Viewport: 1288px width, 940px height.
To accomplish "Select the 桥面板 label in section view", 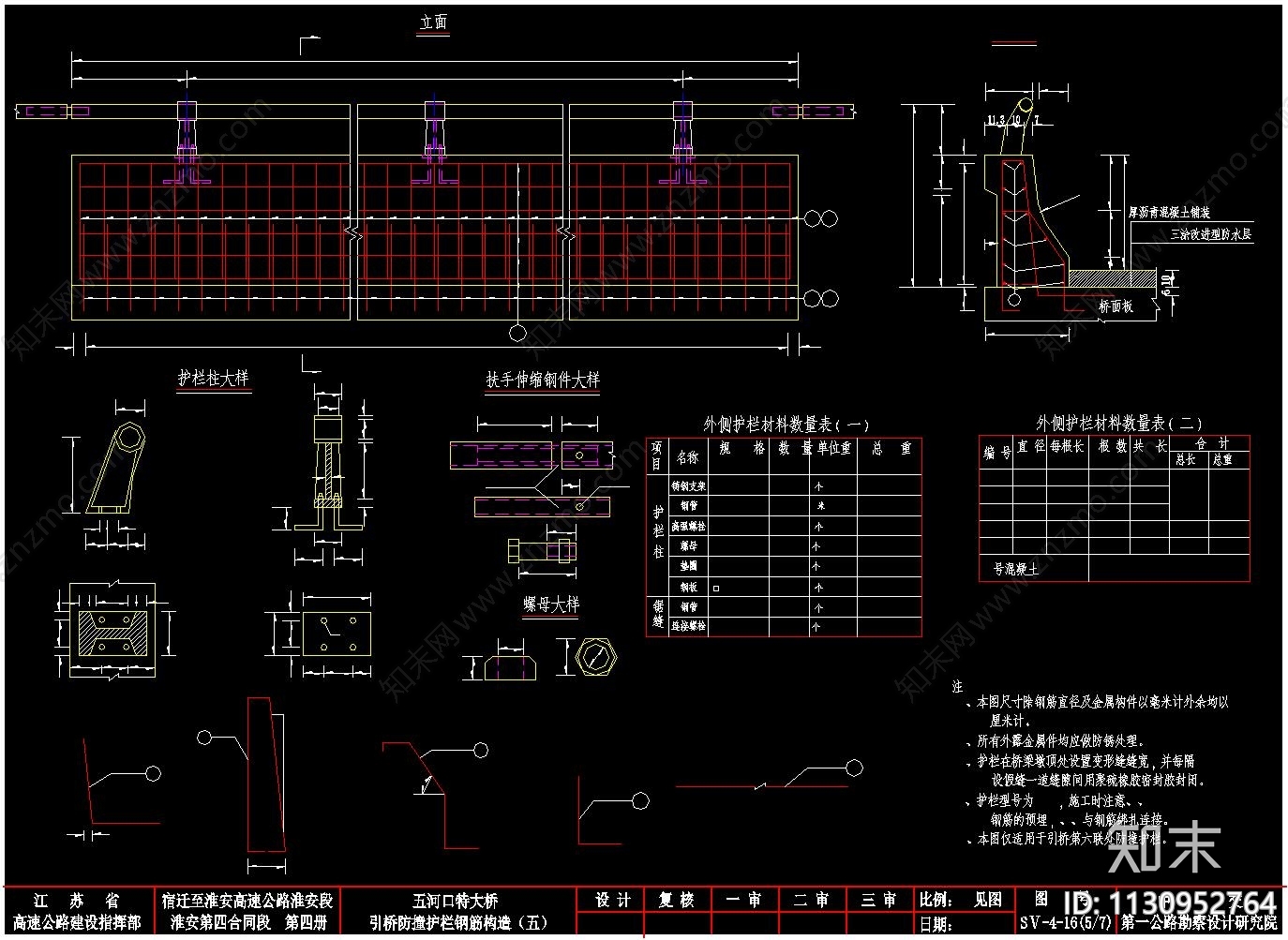I will [x=1116, y=306].
